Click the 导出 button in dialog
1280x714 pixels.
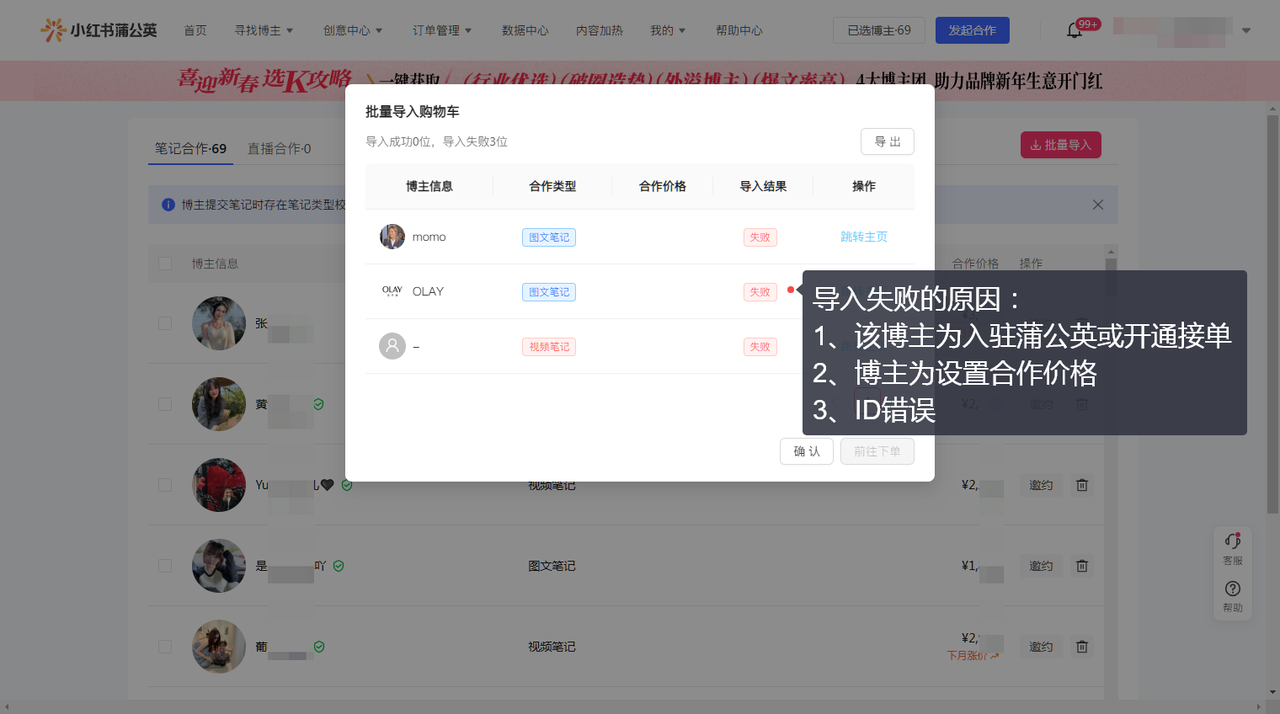887,142
